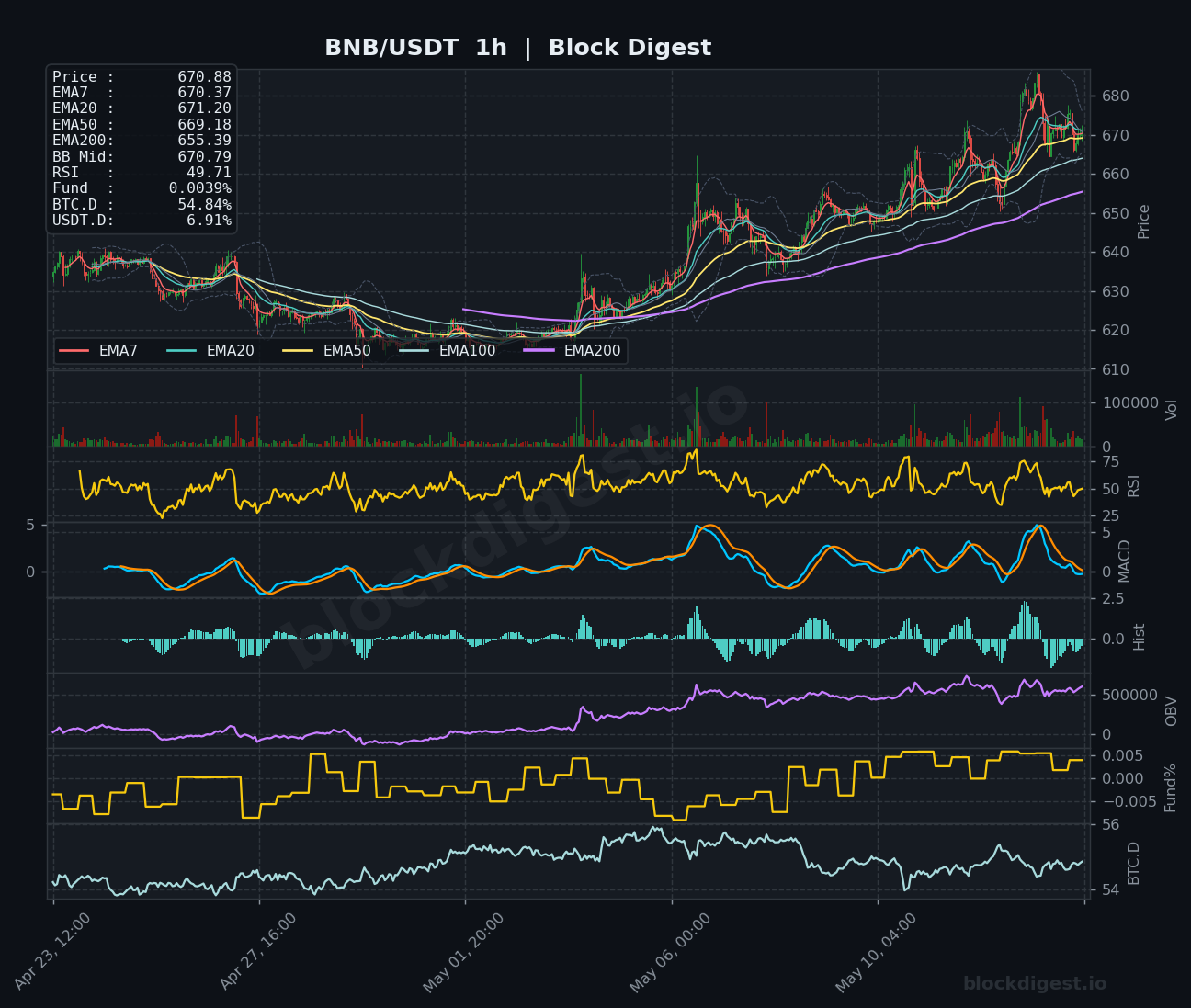Click the Fund% axis label
Viewport: 1191px width, 1008px height.
1171,788
